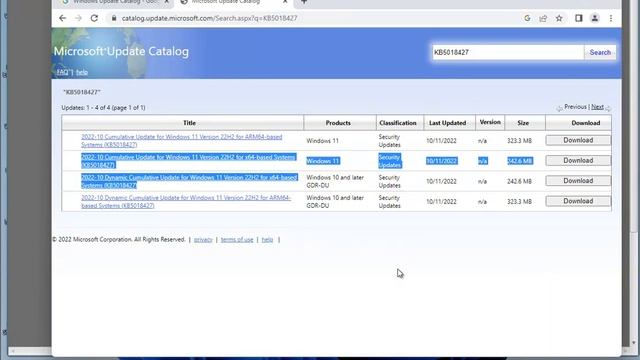This screenshot has height=360, width=640.
Task: Open browser side panel icon
Action: (x=578, y=18)
